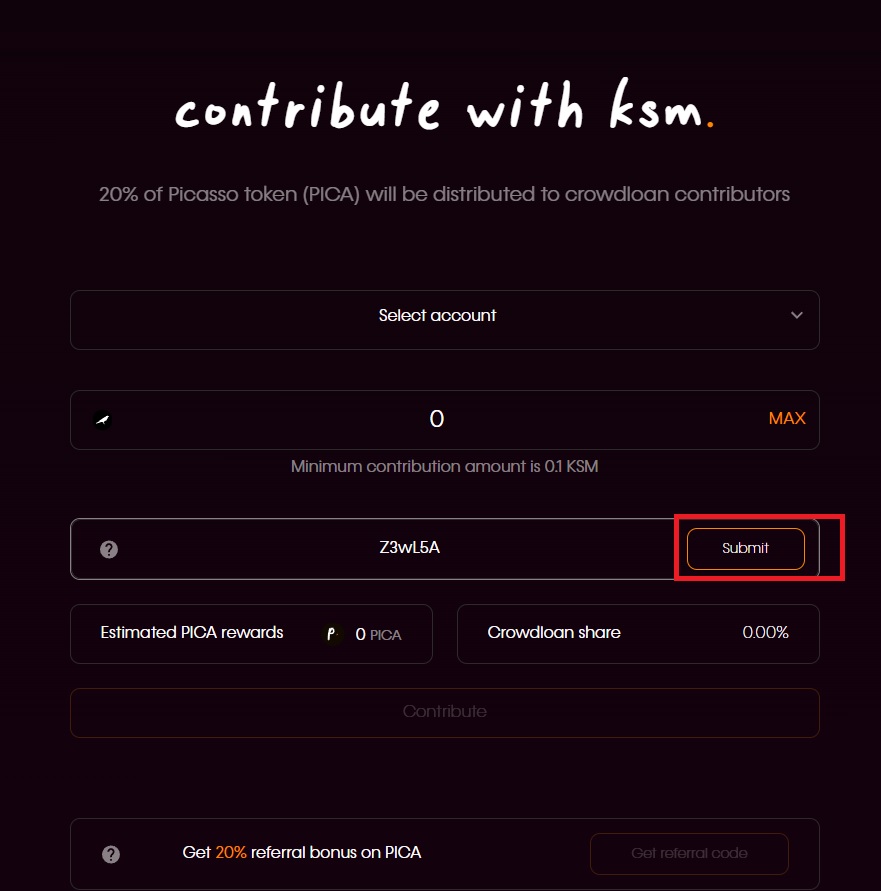881x891 pixels.
Task: Click the referral code field containing Z3wL5A
Action: click(x=410, y=548)
